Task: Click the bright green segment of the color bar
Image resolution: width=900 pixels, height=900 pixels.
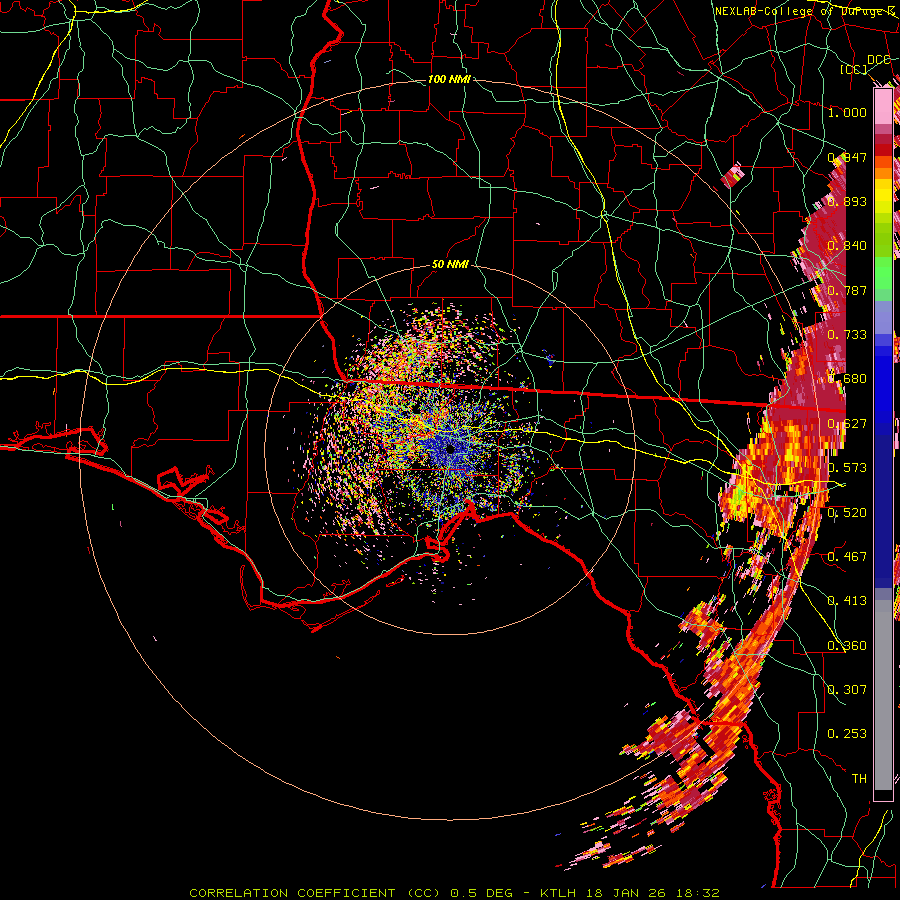Action: pos(883,273)
